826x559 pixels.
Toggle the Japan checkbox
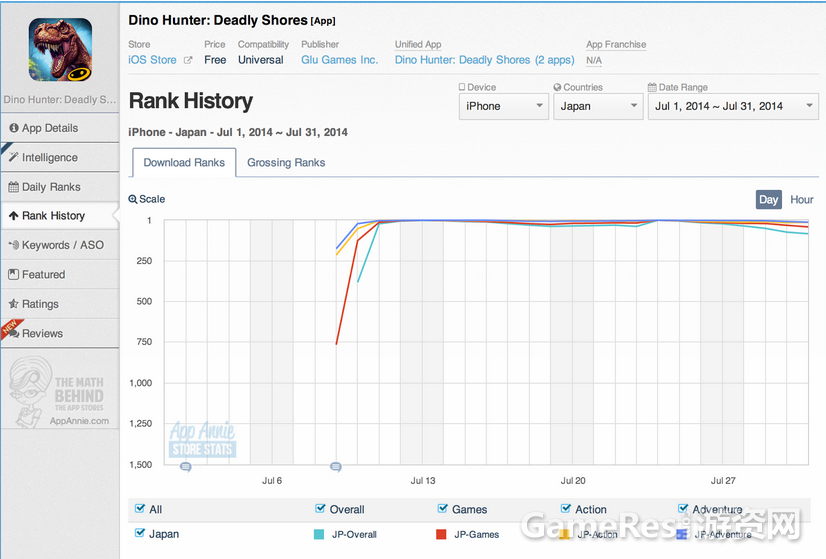coord(140,533)
